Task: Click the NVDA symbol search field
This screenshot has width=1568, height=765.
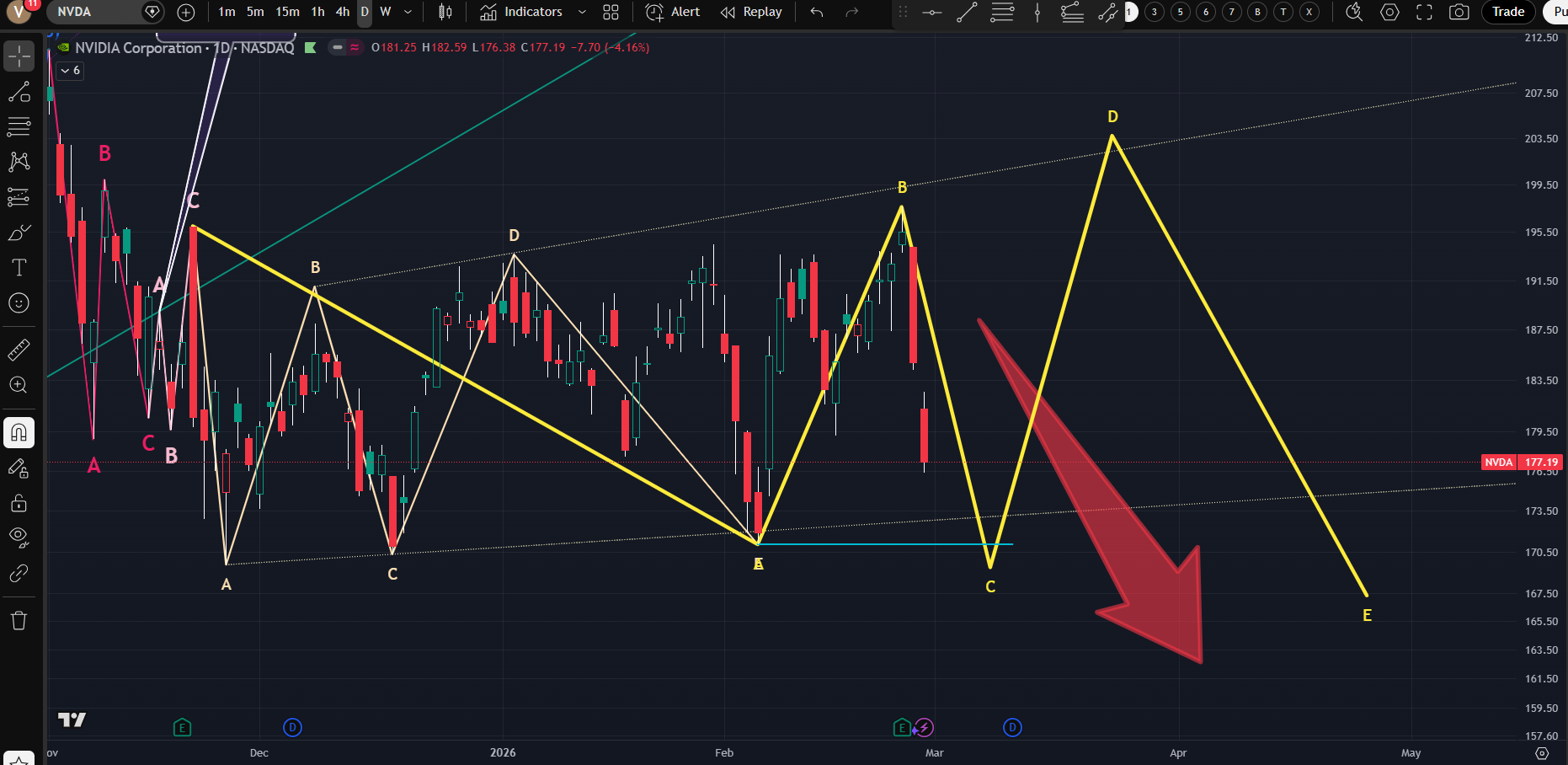Action: 93,12
